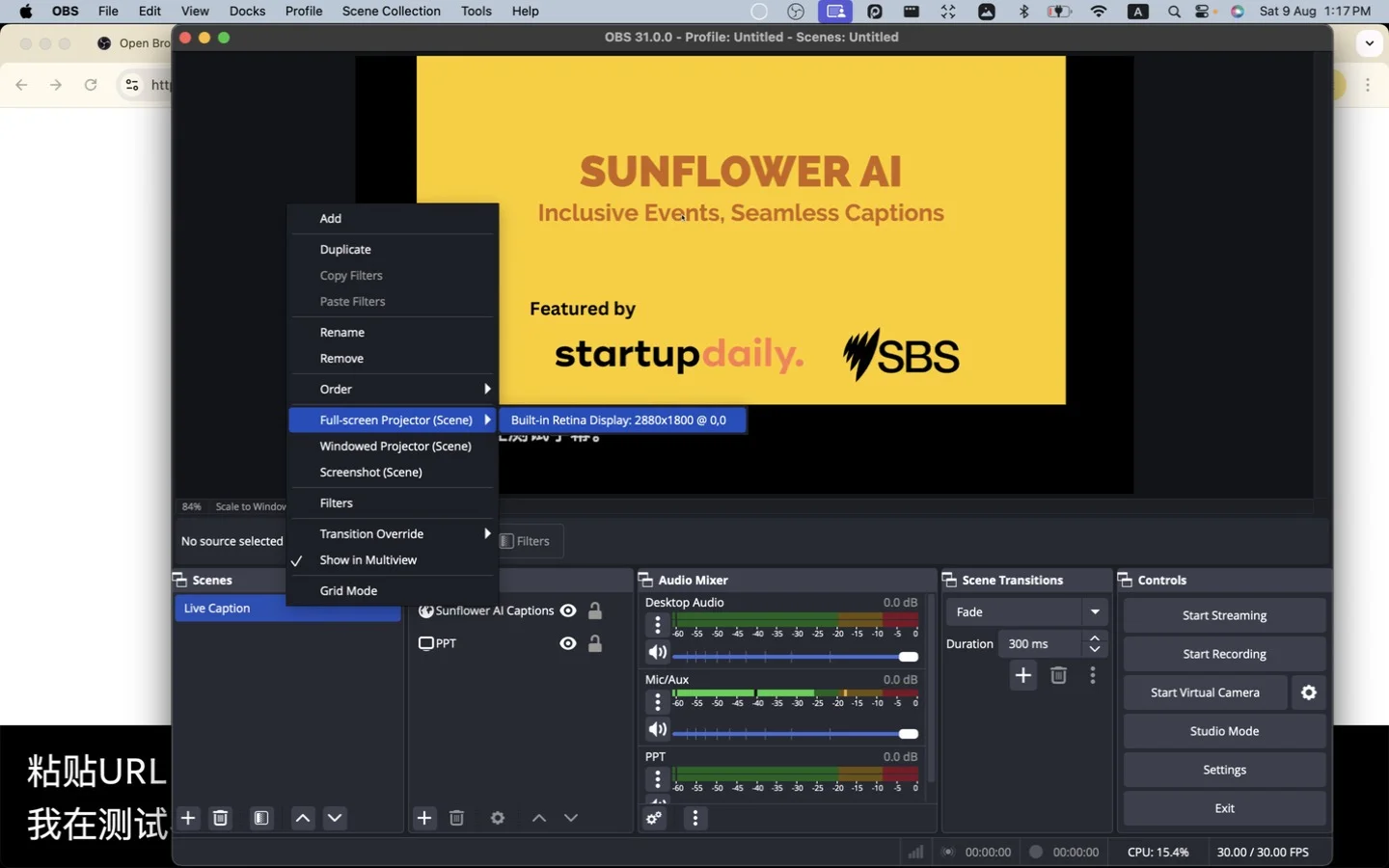Image resolution: width=1389 pixels, height=868 pixels.
Task: Choose Built-in Retina Display projector option
Action: (x=623, y=420)
